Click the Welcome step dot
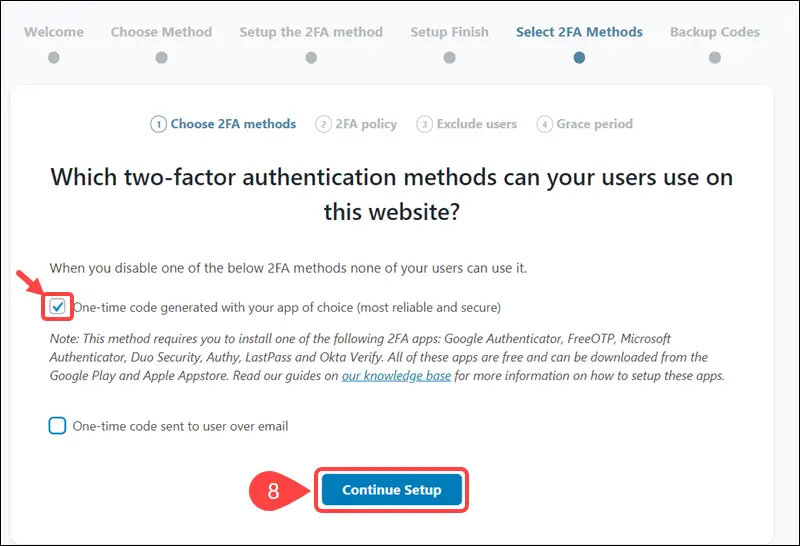Screen dimensions: 800x546 (54, 58)
